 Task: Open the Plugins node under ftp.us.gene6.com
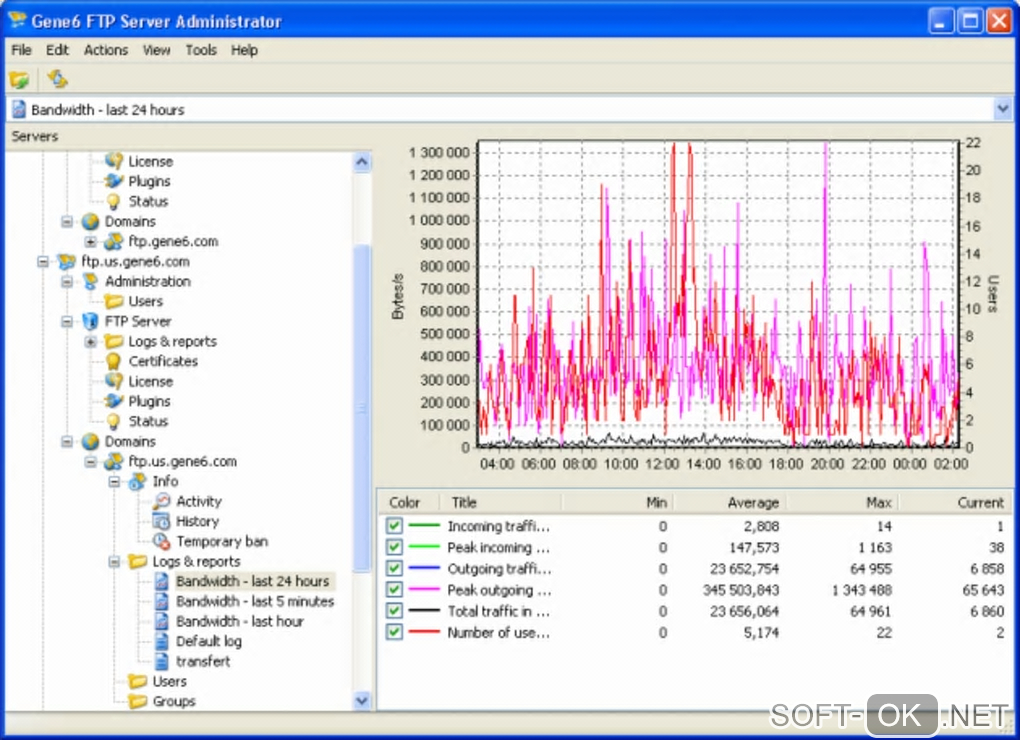[114, 402]
